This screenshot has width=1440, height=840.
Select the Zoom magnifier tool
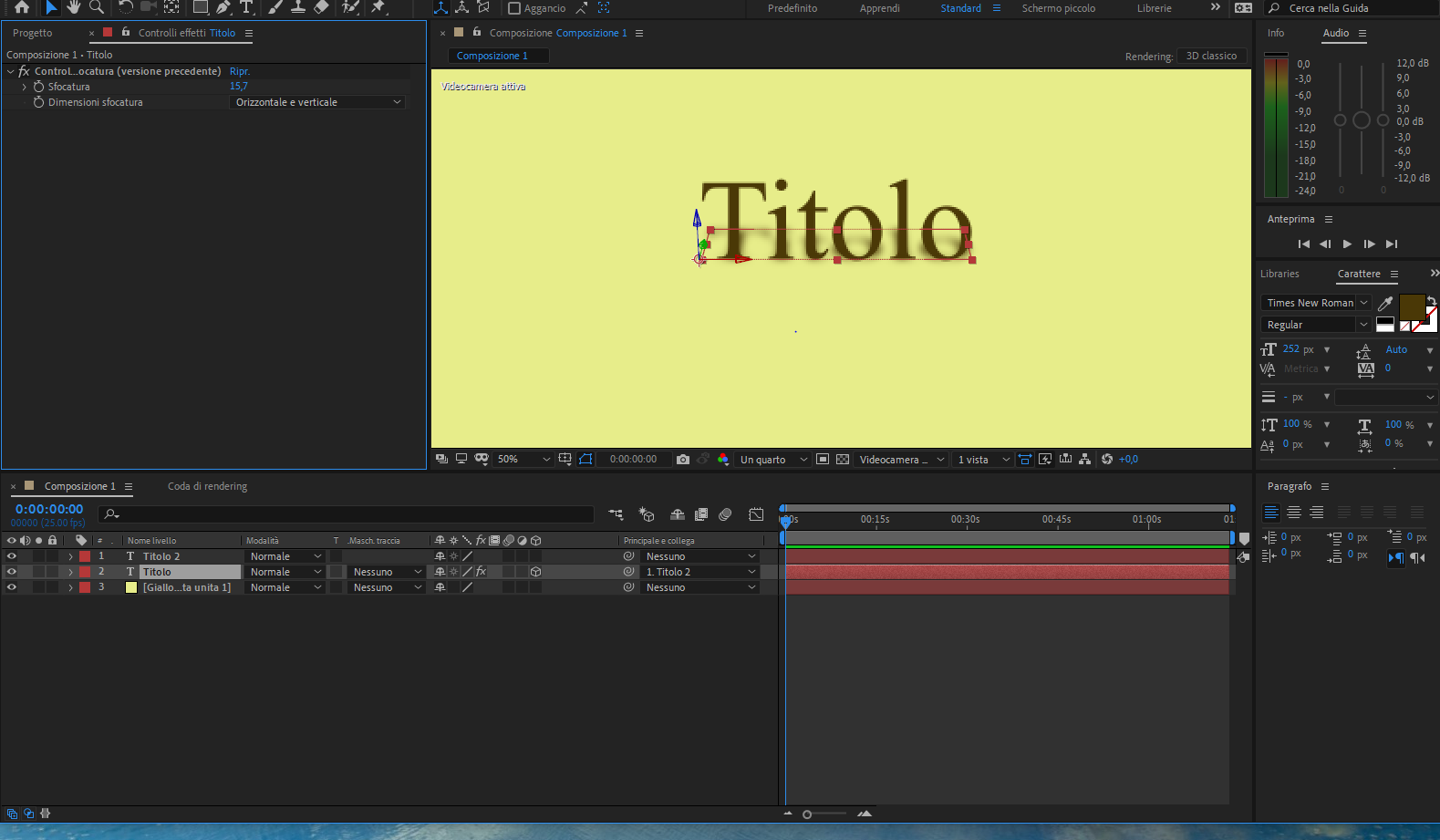pos(96,7)
